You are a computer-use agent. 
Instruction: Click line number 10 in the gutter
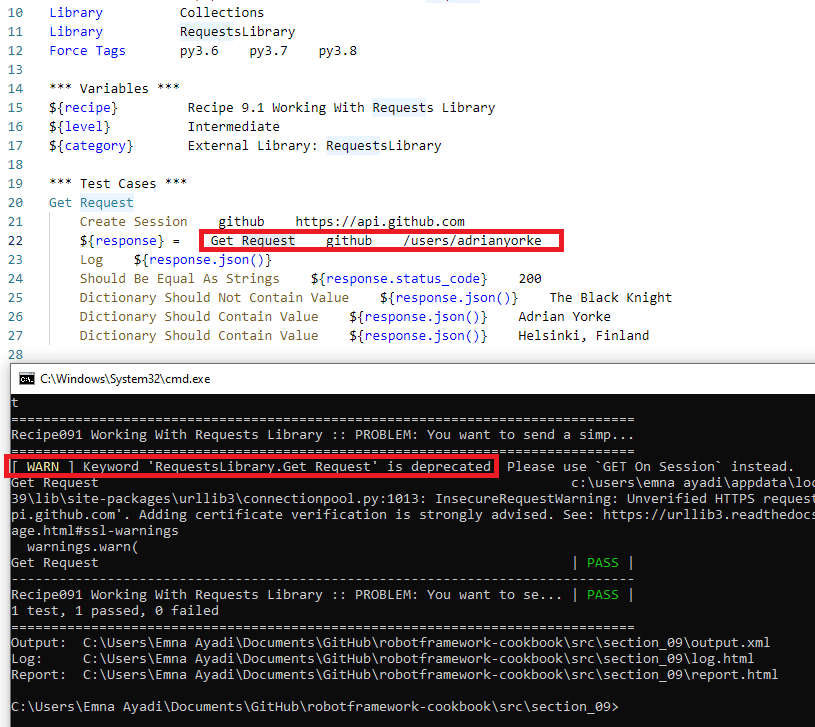pos(16,12)
